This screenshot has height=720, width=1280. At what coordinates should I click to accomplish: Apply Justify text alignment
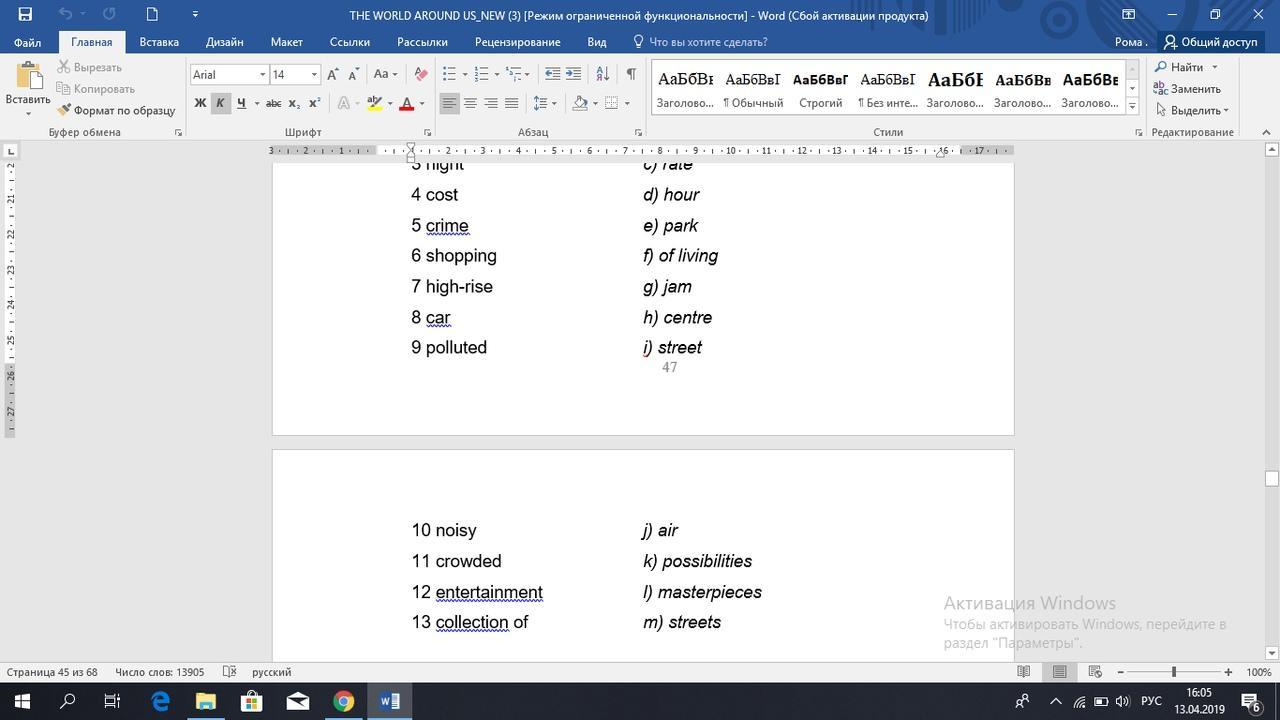pos(512,103)
